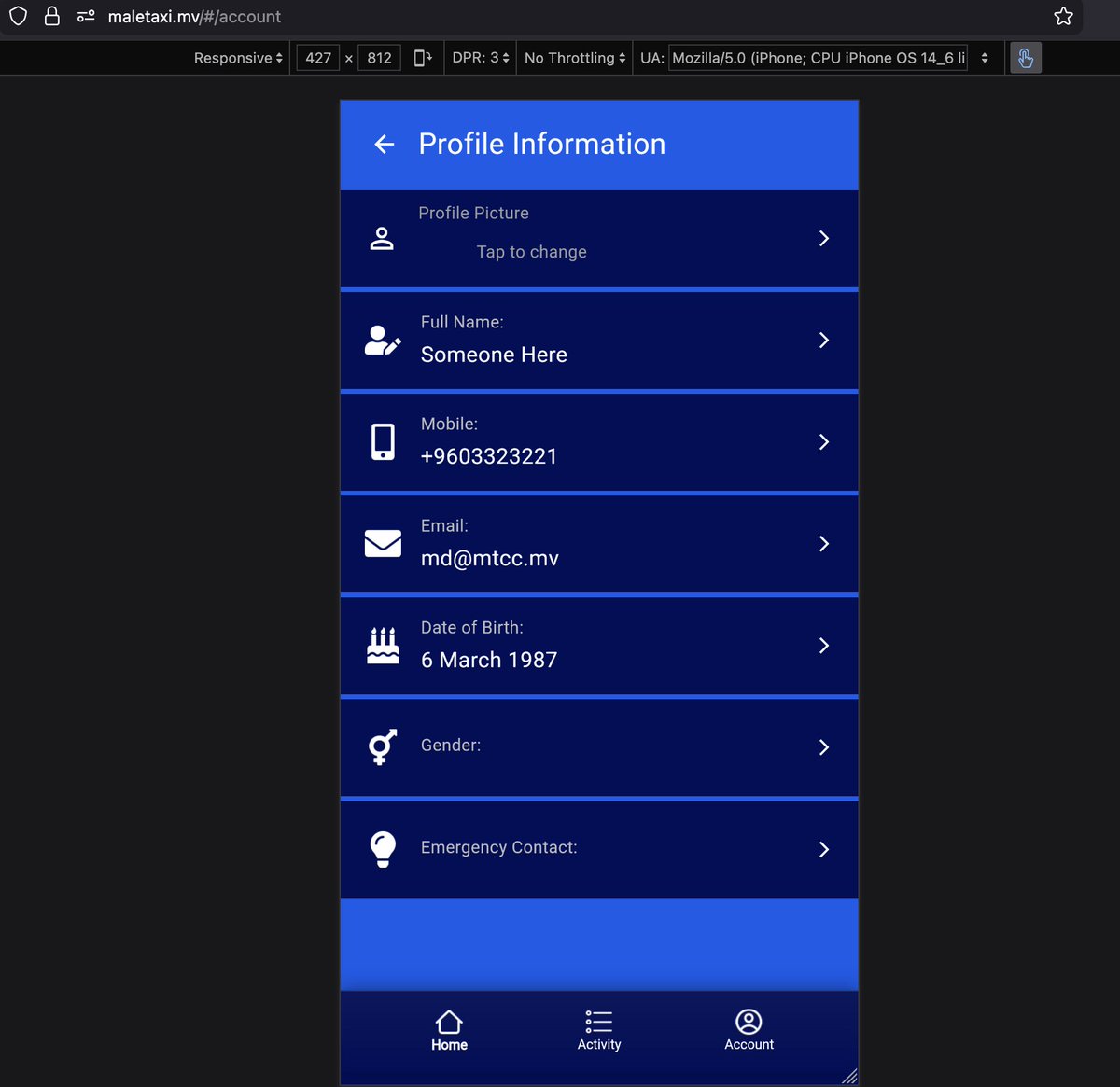Click the name 'Someone Here'
The width and height of the screenshot is (1120, 1087).
click(x=494, y=355)
